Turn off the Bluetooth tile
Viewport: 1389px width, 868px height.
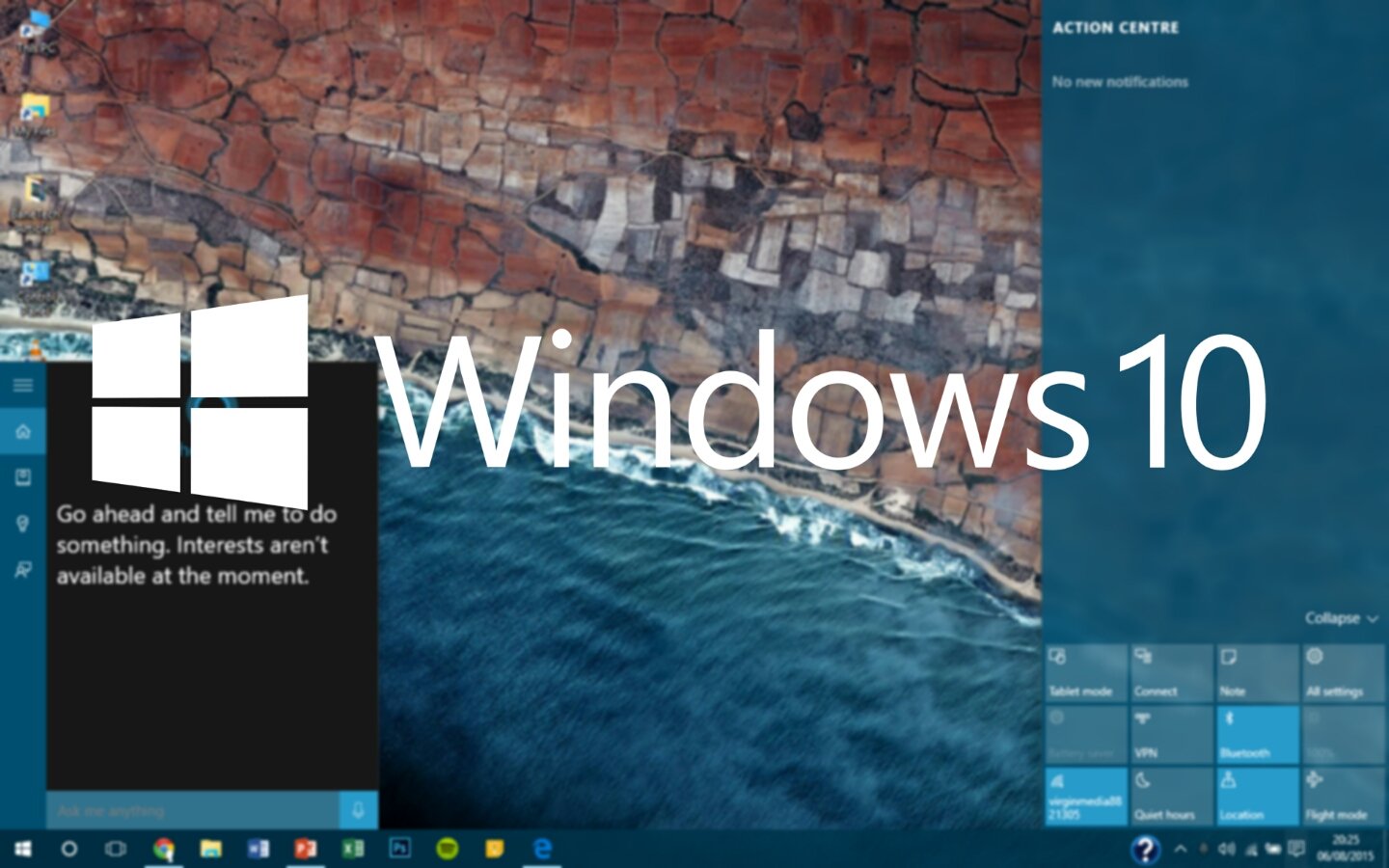[x=1258, y=734]
